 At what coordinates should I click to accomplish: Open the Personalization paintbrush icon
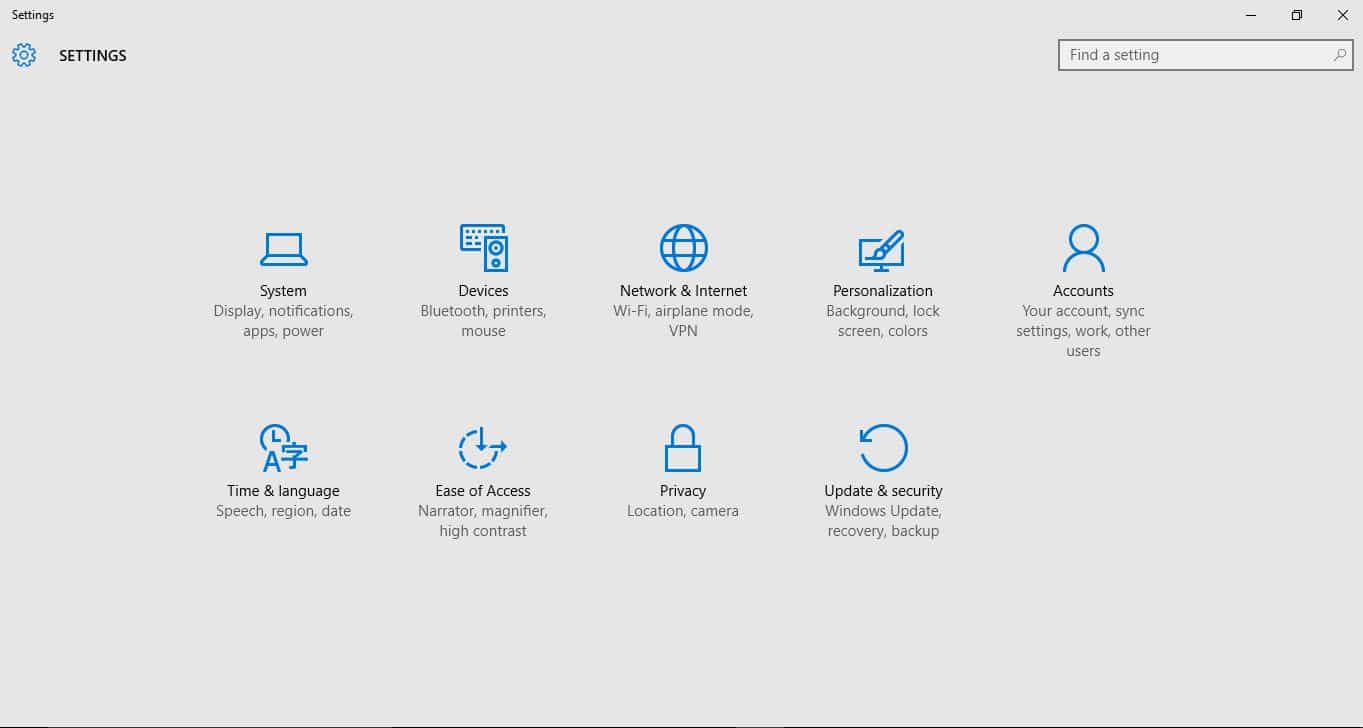[x=882, y=250]
